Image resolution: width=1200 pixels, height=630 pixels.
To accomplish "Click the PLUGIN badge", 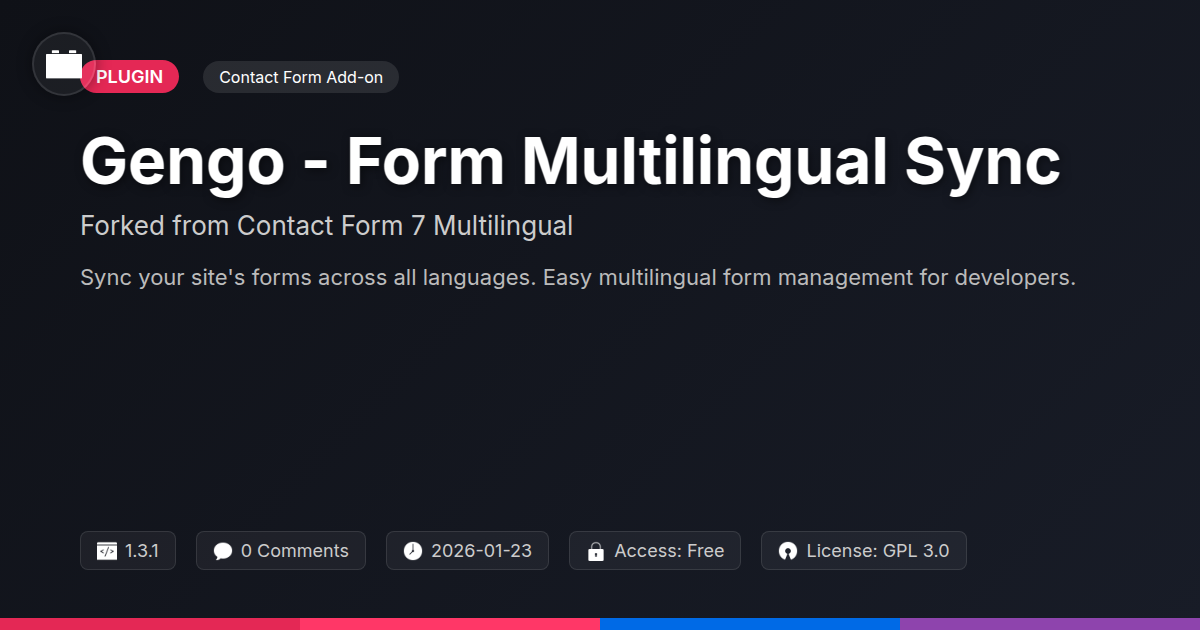I will pyautogui.click(x=130, y=77).
